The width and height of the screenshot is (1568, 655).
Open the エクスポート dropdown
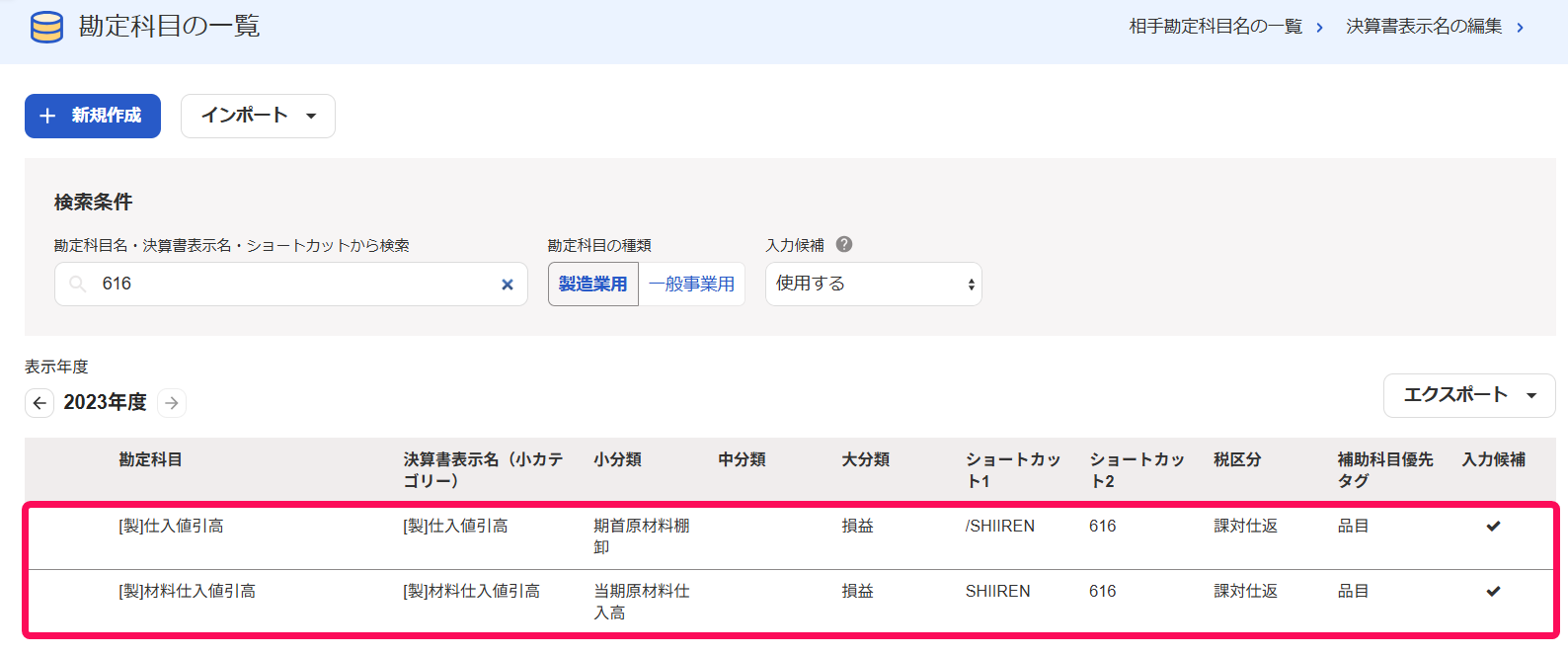(1469, 395)
